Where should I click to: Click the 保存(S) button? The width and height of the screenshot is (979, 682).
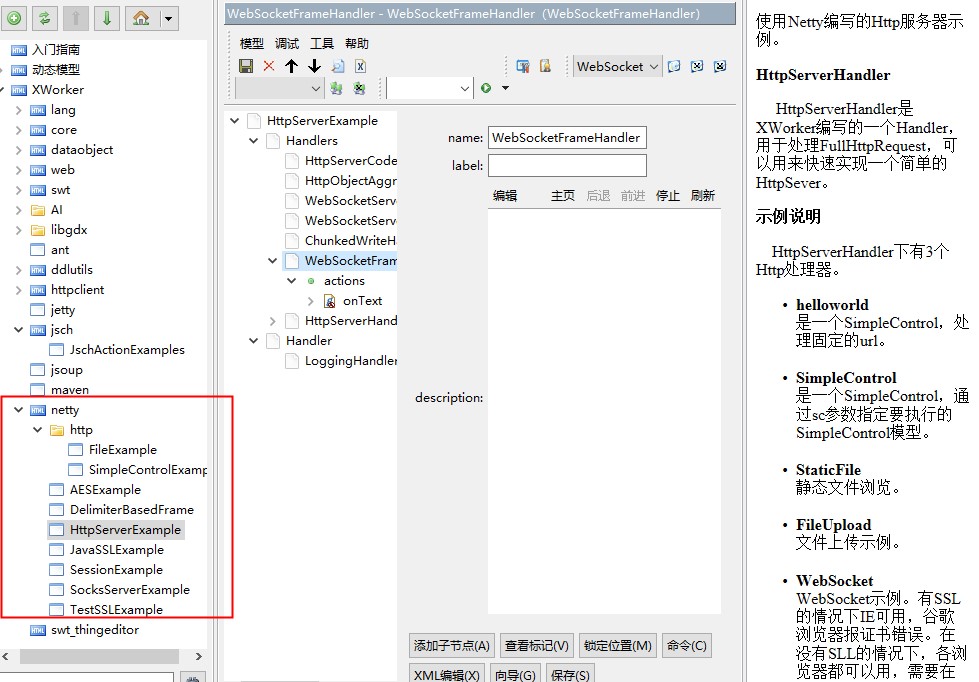click(570, 675)
